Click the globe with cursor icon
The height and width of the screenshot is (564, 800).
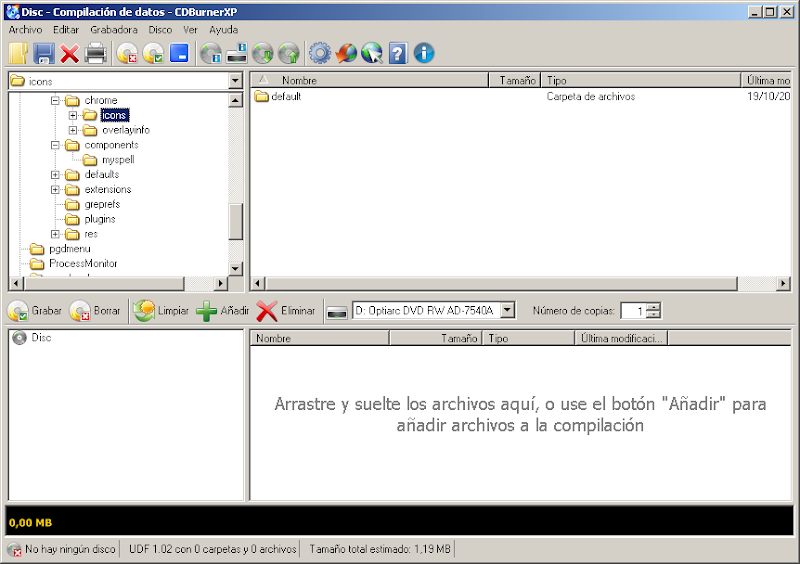click(372, 53)
